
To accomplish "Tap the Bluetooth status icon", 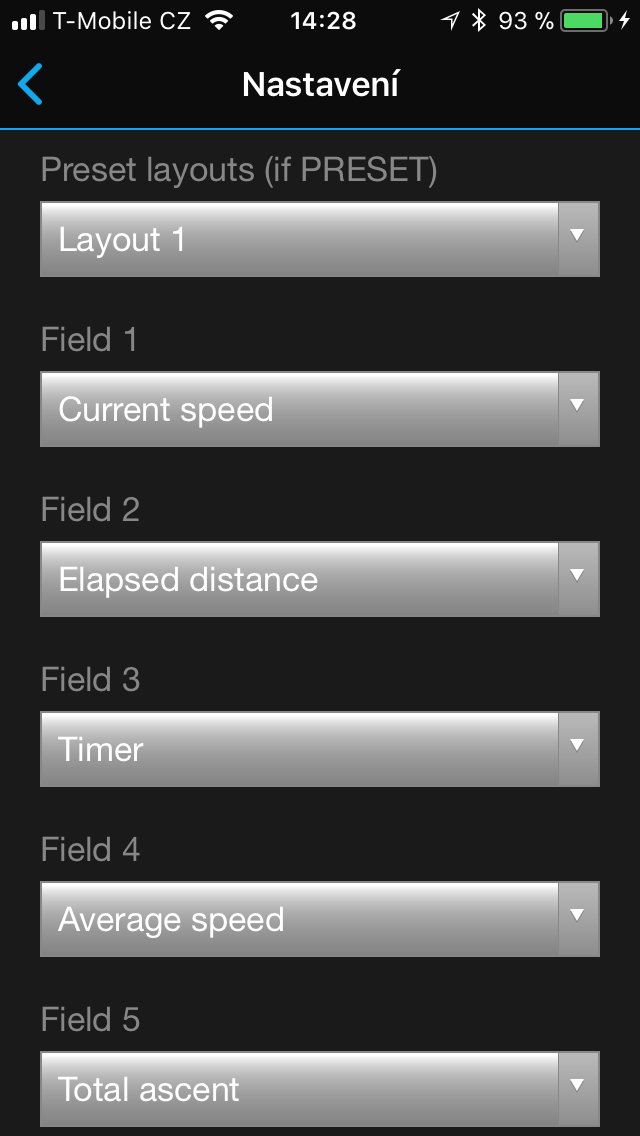I will click(479, 21).
